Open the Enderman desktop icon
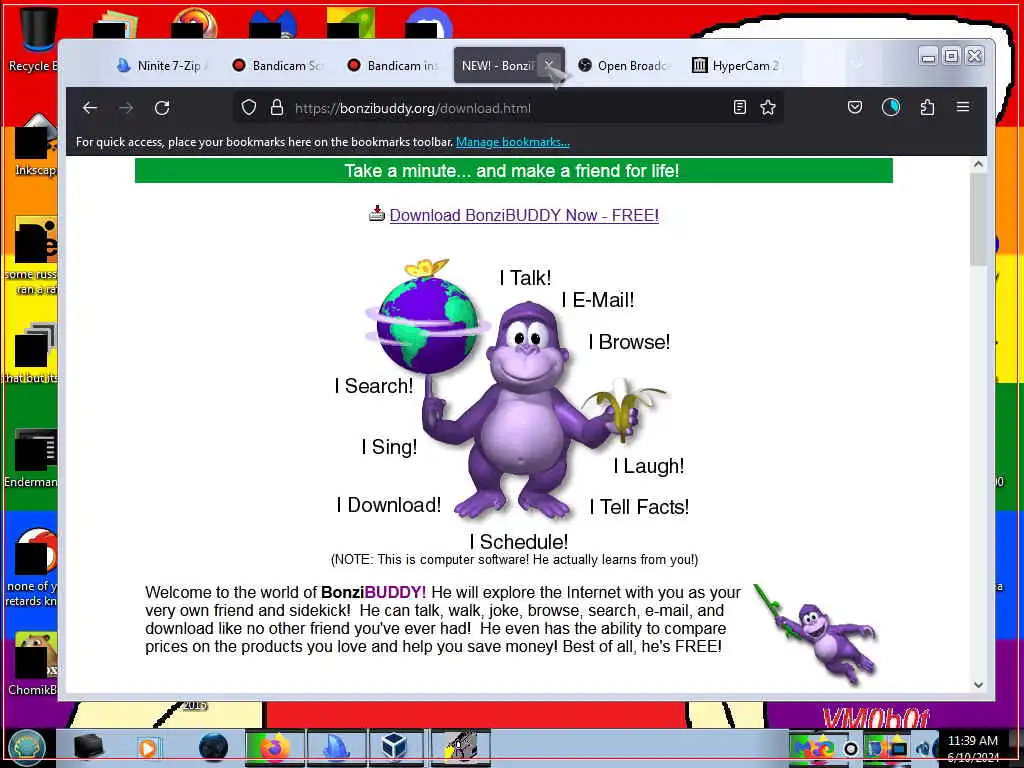Viewport: 1024px width, 768px height. [x=31, y=457]
